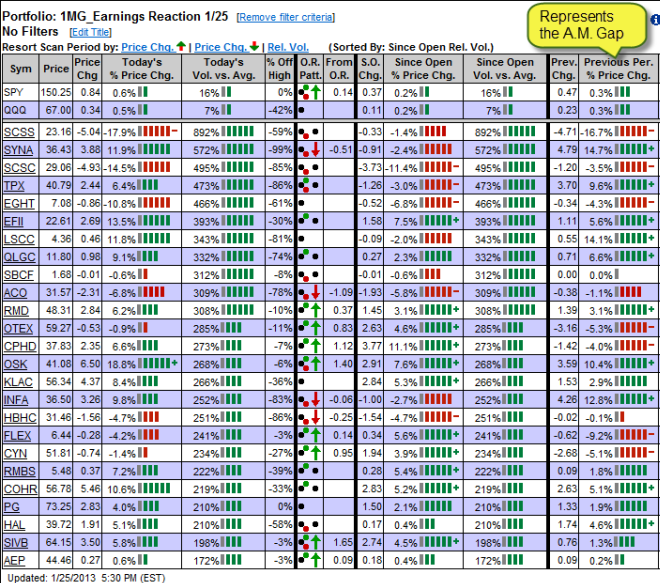This screenshot has width=660, height=583.
Task: Click the % Off High column header
Action: pyautogui.click(x=281, y=69)
